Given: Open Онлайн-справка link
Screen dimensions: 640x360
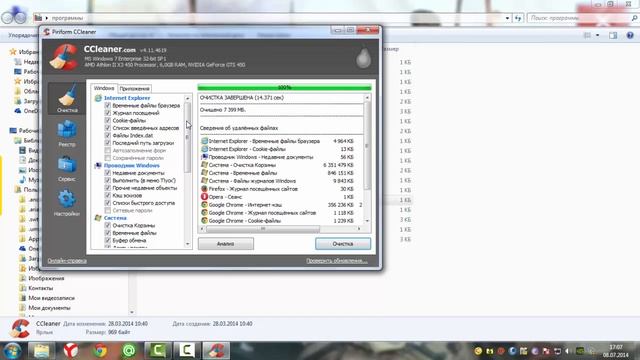Looking at the screenshot, I should (67, 261).
